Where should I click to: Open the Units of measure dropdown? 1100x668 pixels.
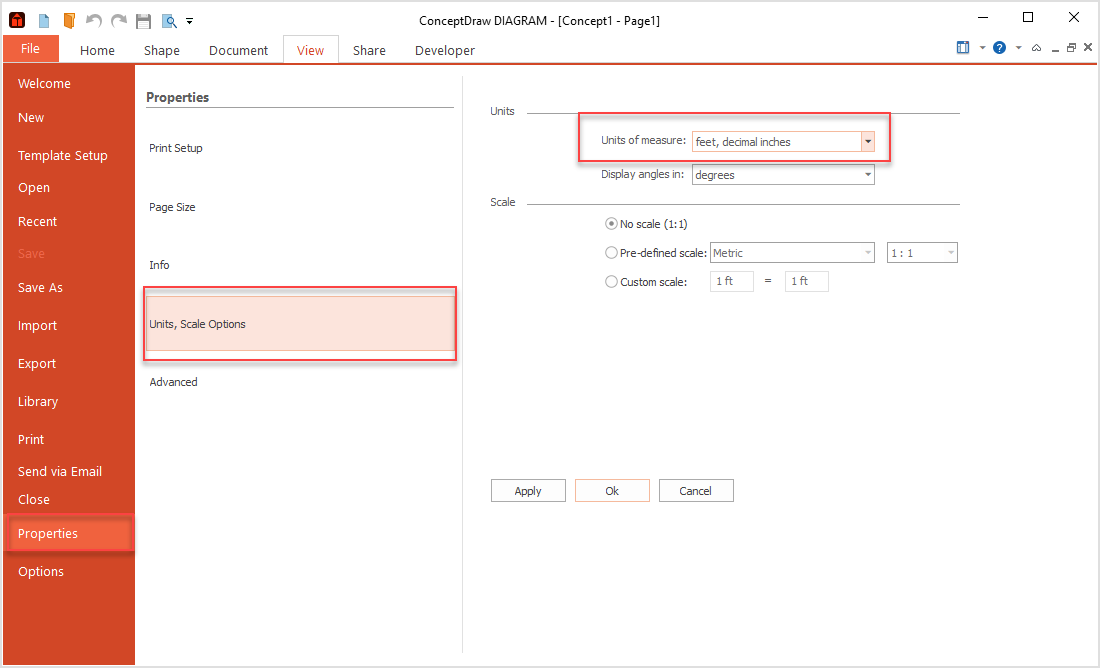(868, 142)
